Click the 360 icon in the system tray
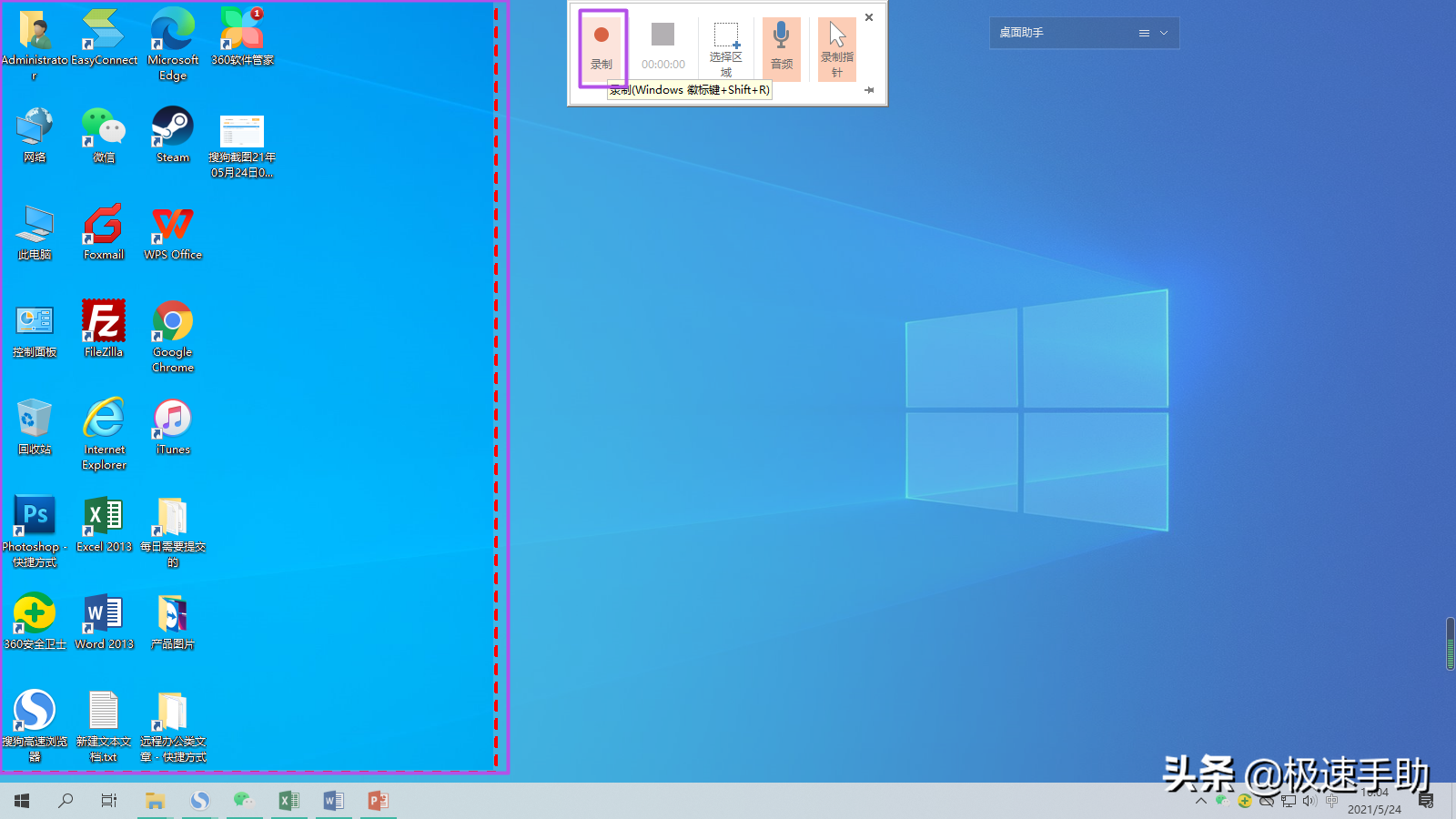 (x=1245, y=801)
